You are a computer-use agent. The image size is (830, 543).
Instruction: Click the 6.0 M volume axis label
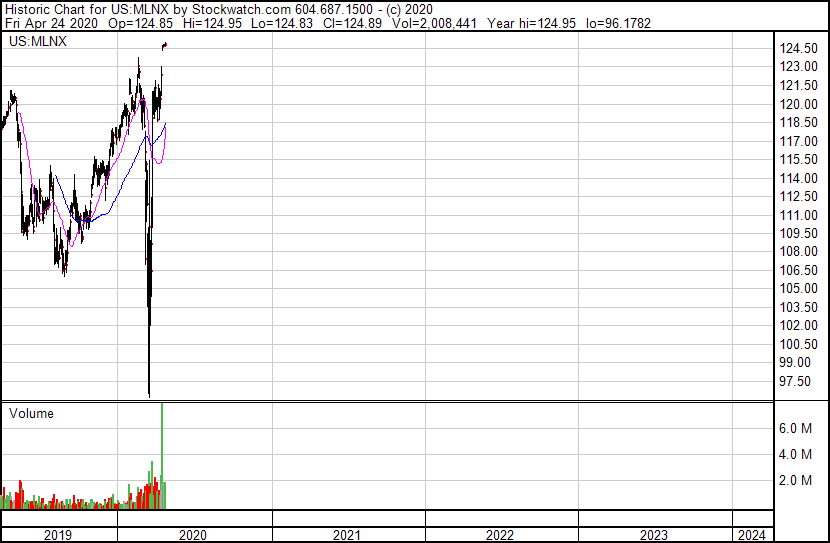(x=795, y=428)
